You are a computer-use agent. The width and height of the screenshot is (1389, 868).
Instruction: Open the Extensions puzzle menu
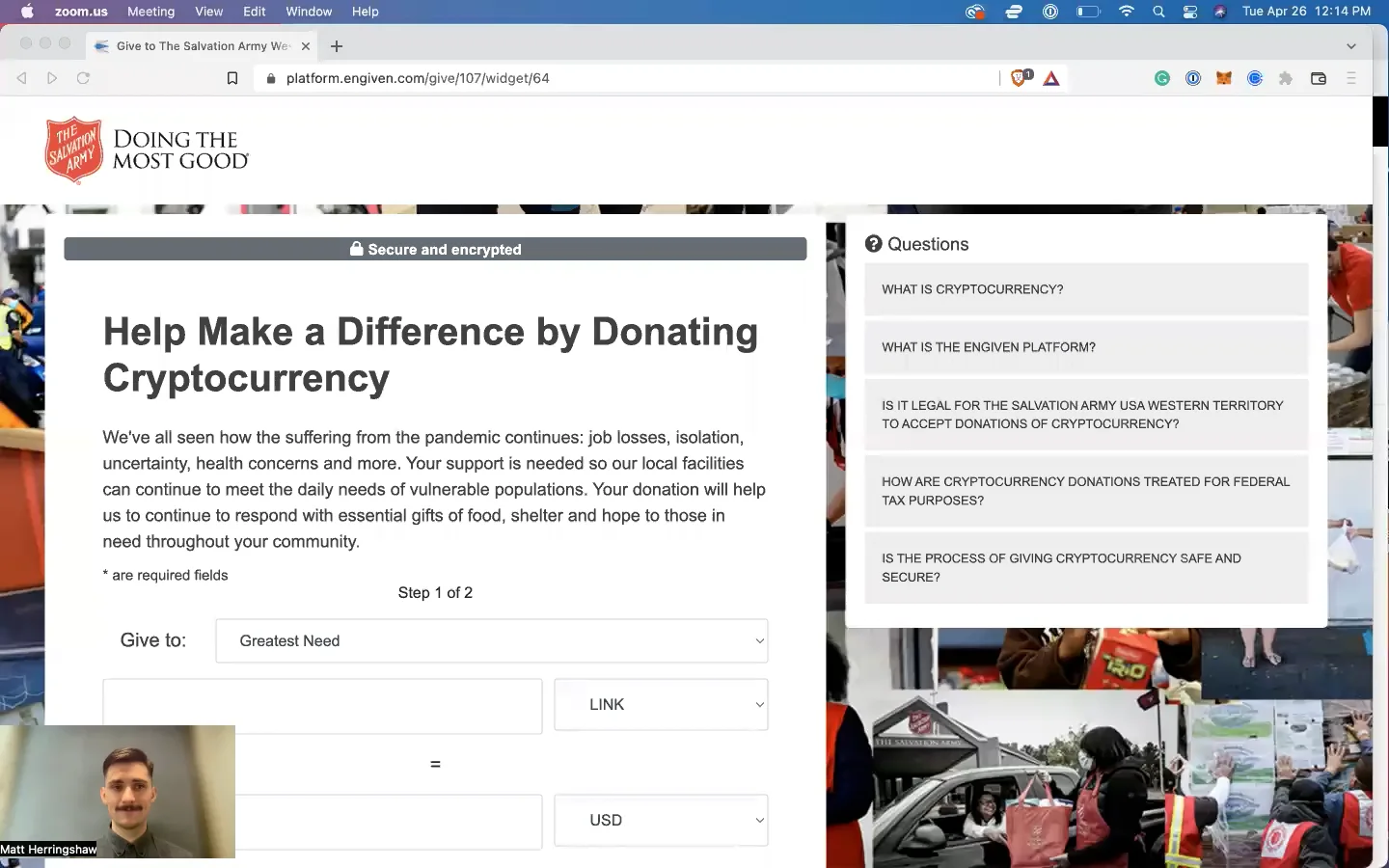[x=1286, y=78]
